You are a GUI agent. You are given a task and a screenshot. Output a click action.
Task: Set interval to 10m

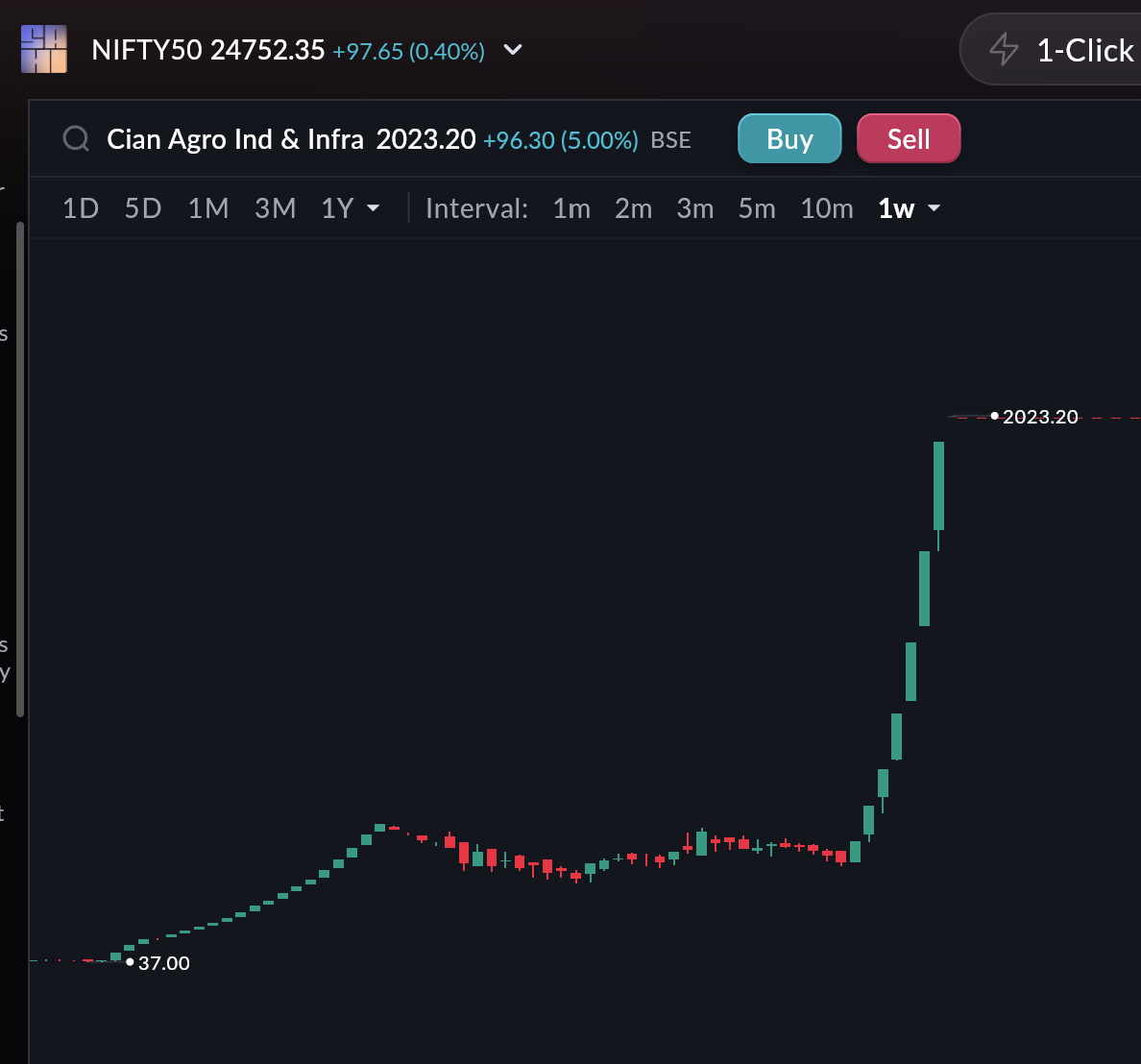(x=827, y=208)
